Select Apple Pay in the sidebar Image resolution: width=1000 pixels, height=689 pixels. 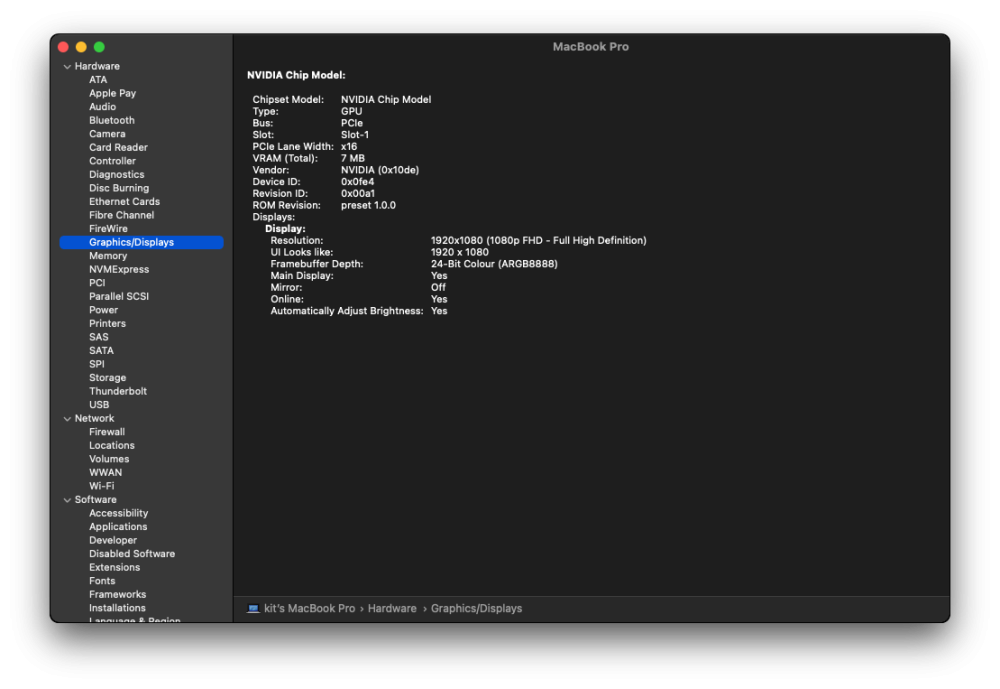coord(112,93)
